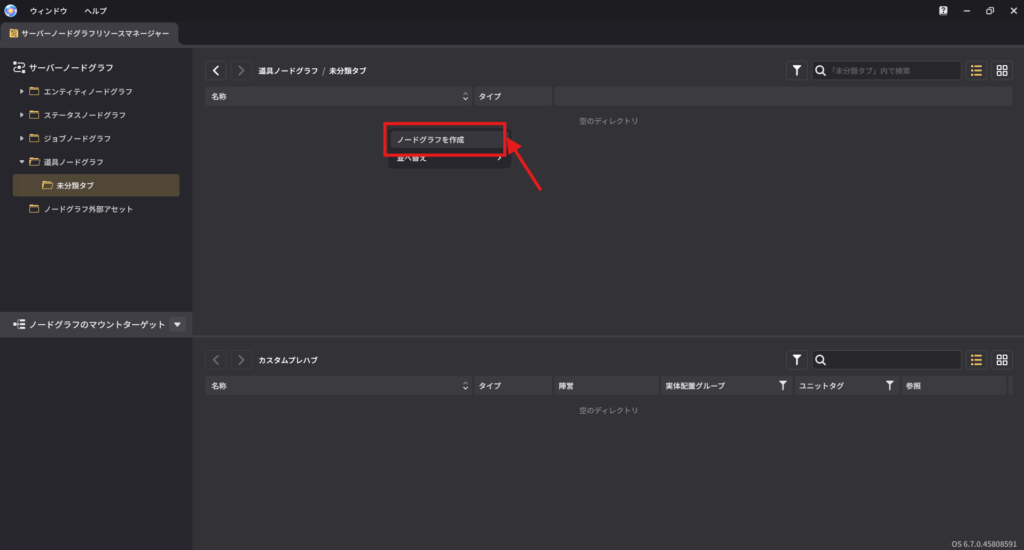The image size is (1024, 550).
Task: Open the filter in the upper panel
Action: click(x=797, y=71)
